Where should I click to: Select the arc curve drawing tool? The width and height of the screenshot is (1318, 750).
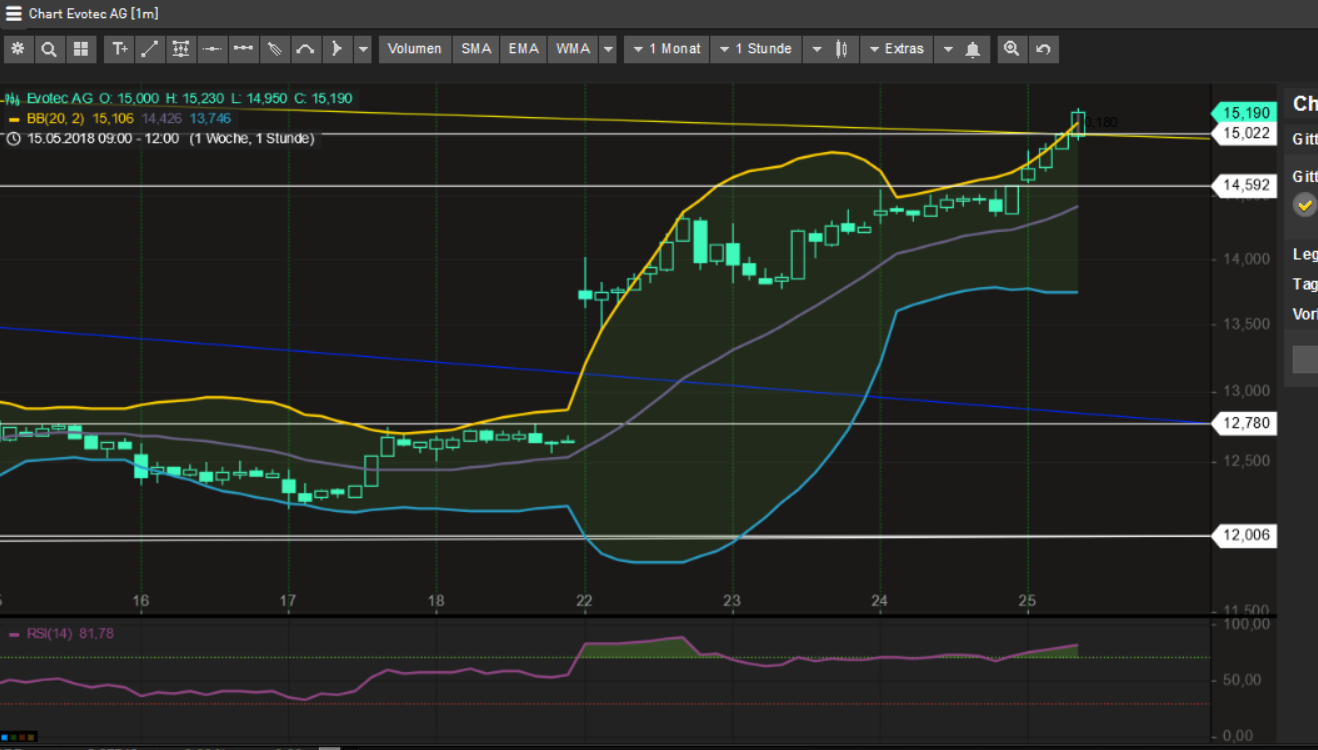pos(305,49)
